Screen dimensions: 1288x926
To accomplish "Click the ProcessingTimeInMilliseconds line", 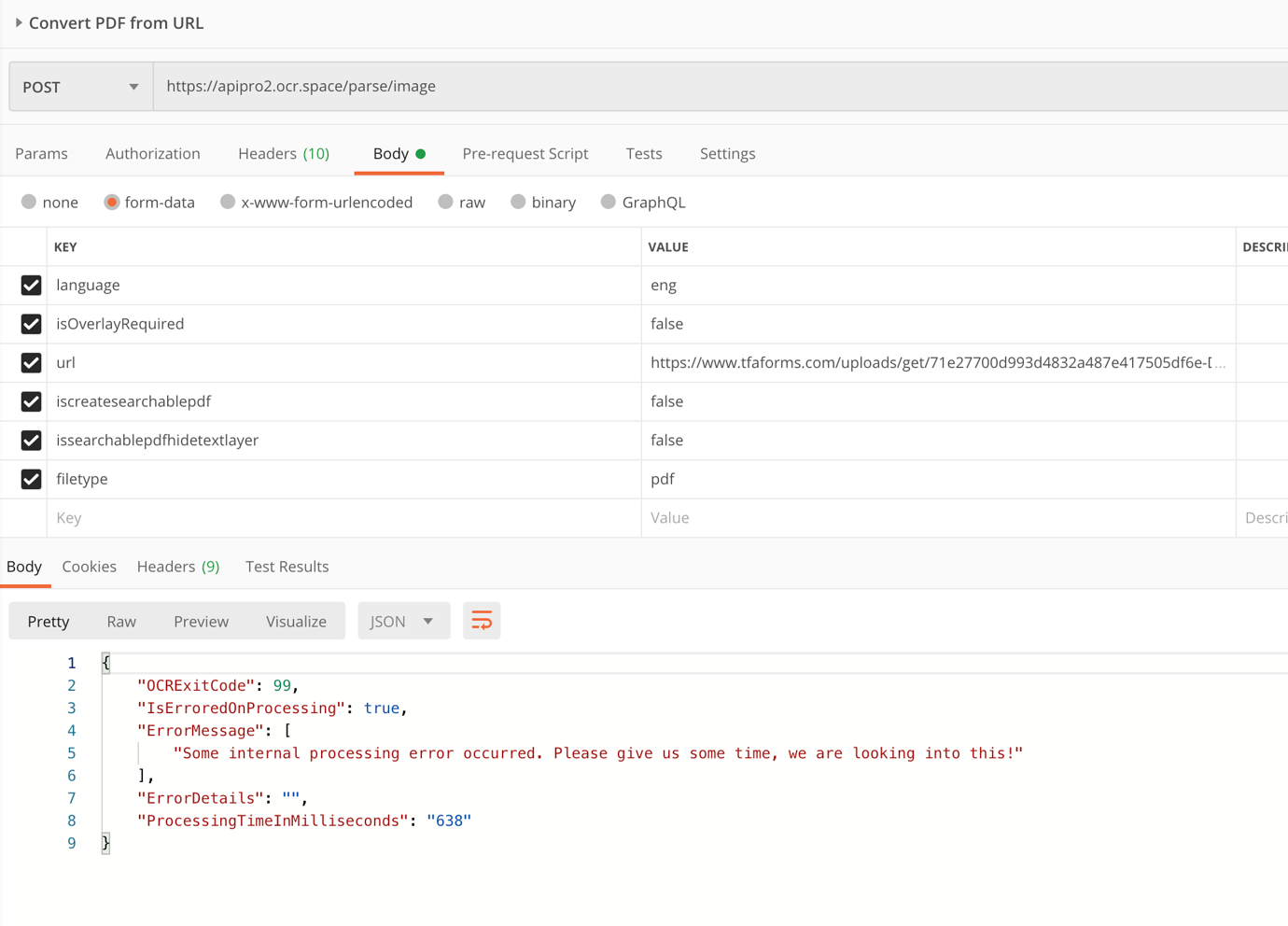I will [304, 821].
